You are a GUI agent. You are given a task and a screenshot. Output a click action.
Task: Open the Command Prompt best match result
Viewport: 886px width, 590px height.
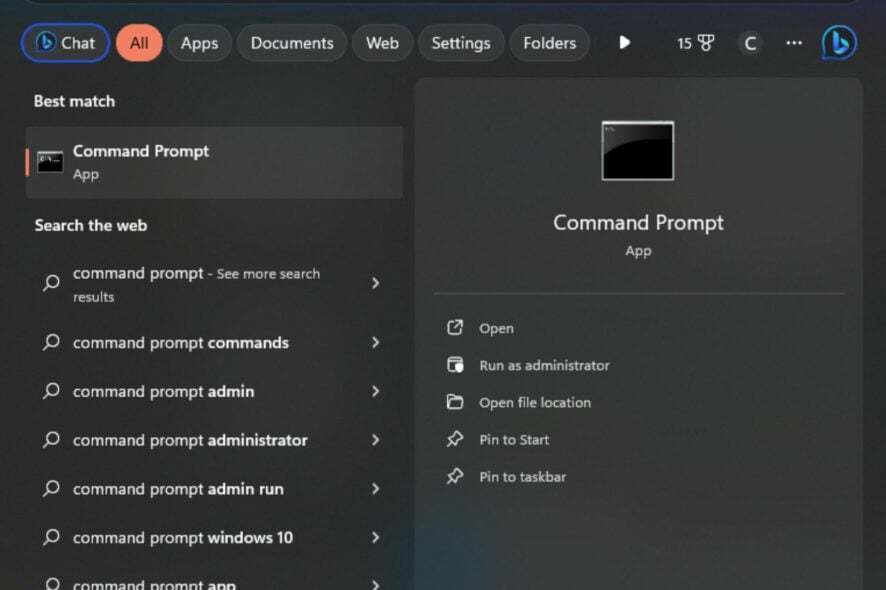214,162
